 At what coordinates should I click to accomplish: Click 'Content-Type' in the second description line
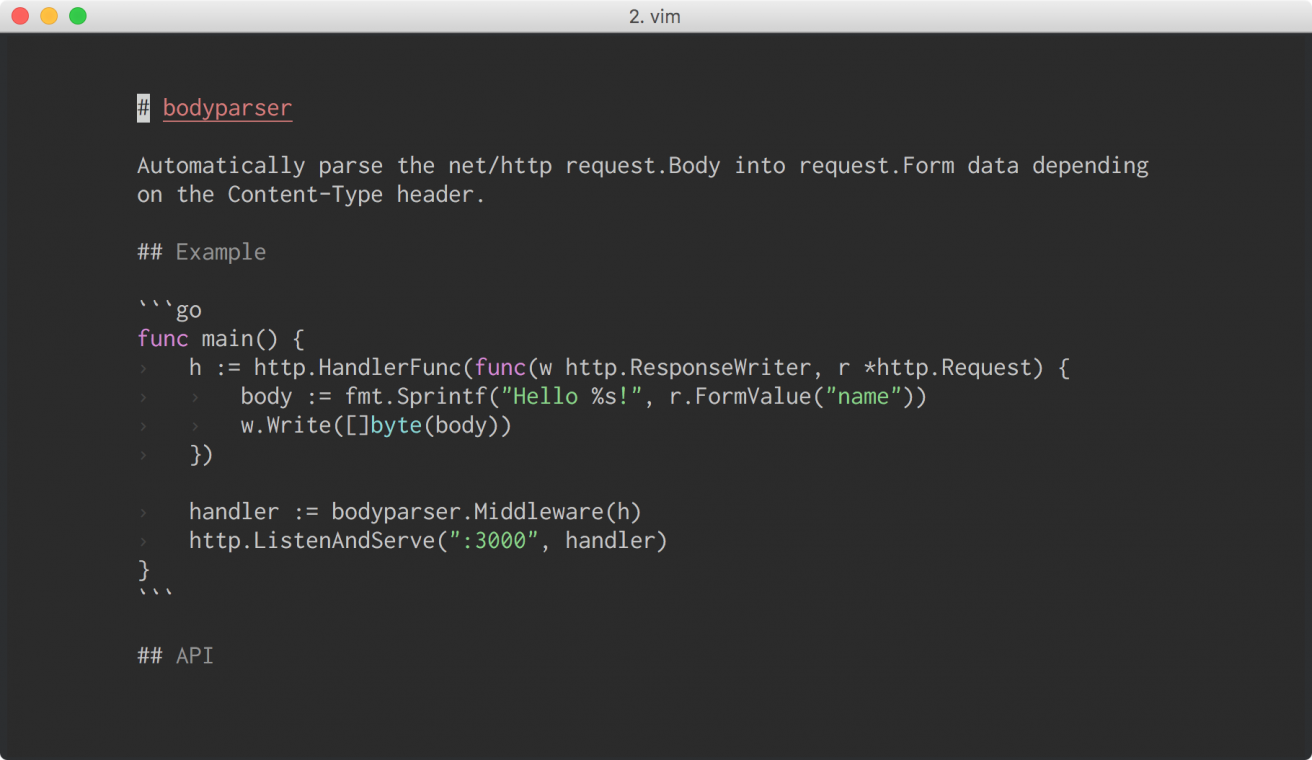tap(305, 194)
